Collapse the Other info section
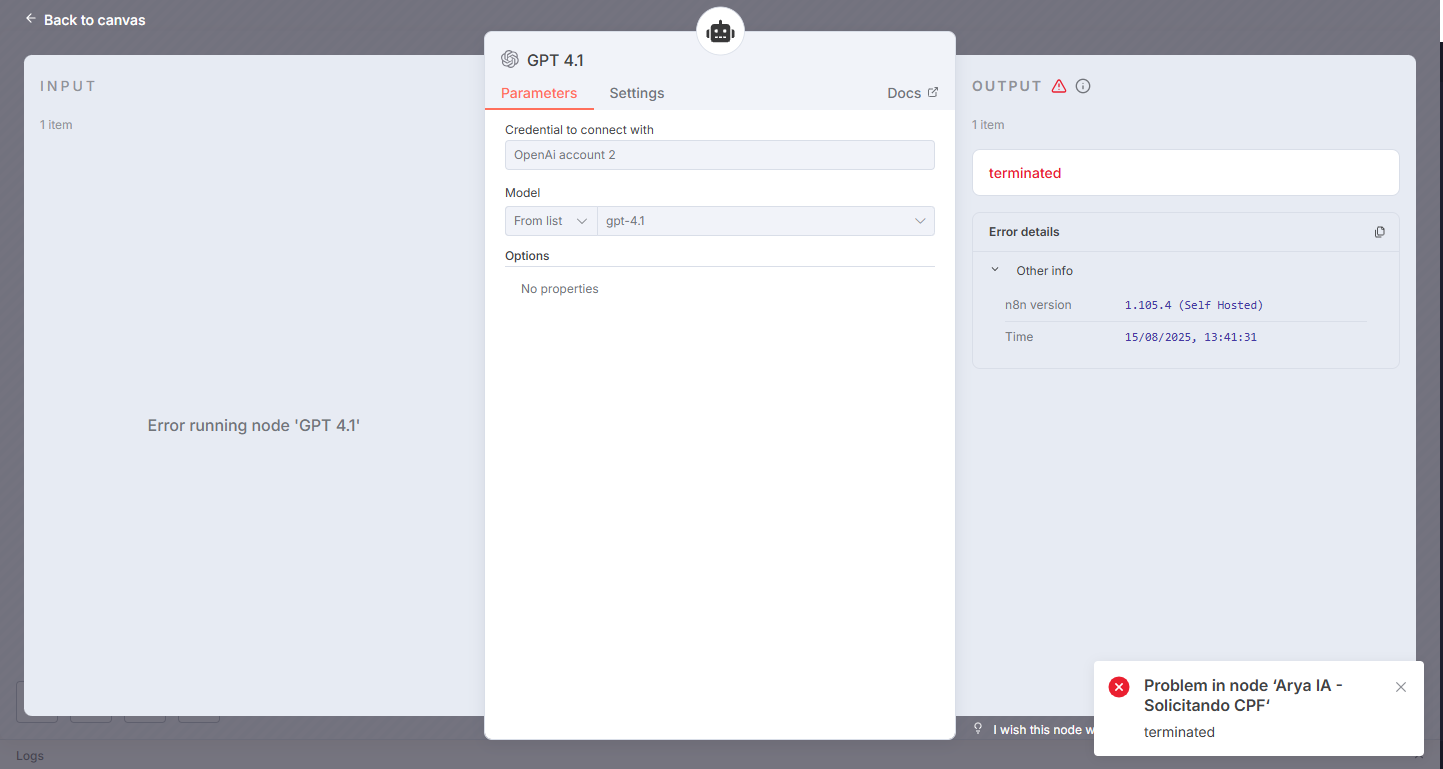The image size is (1443, 769). tap(995, 270)
